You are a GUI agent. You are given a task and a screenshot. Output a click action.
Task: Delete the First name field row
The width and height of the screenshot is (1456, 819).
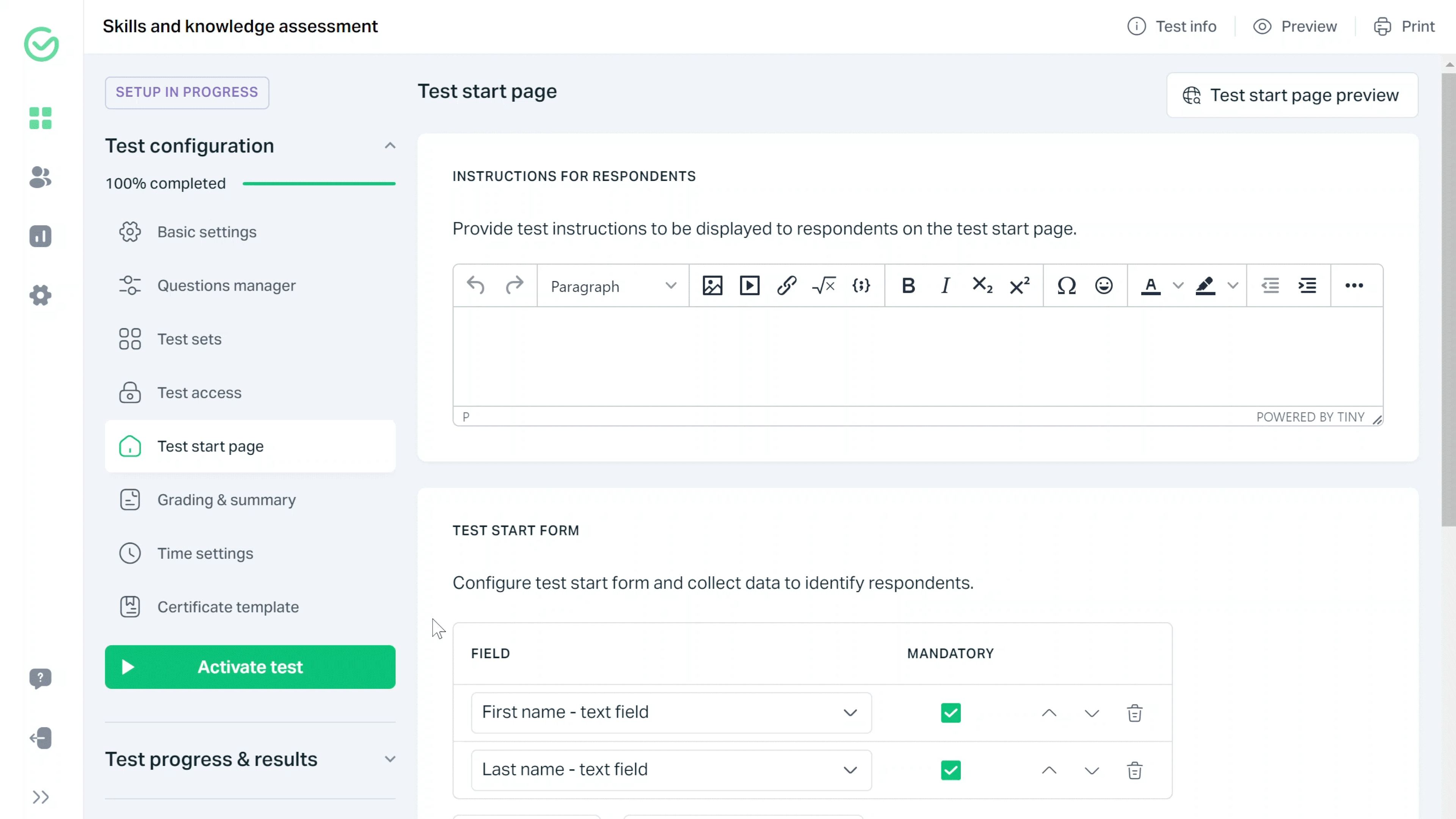(x=1134, y=713)
